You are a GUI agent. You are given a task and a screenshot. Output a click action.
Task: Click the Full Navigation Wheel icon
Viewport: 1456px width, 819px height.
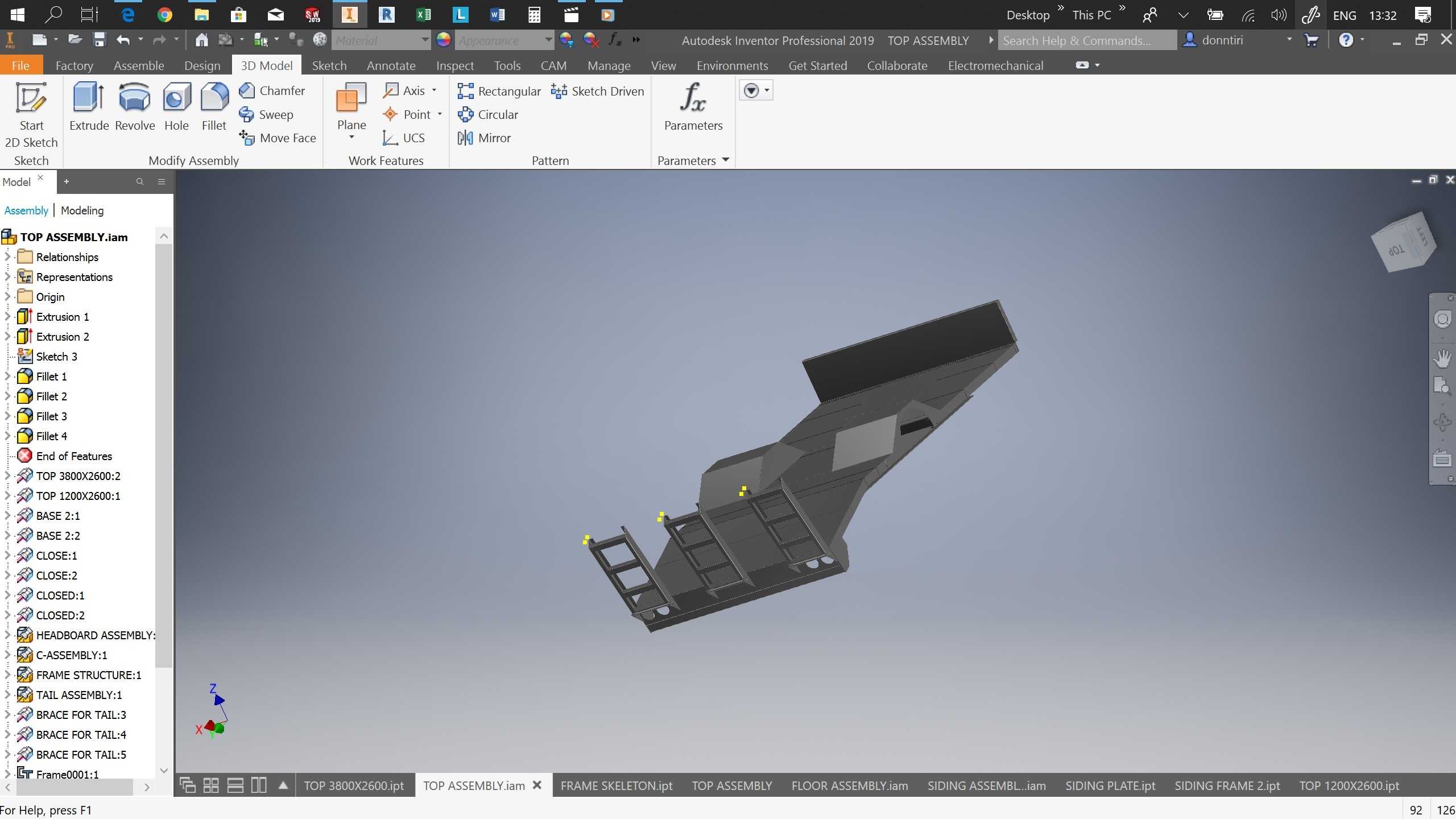pos(1442,319)
